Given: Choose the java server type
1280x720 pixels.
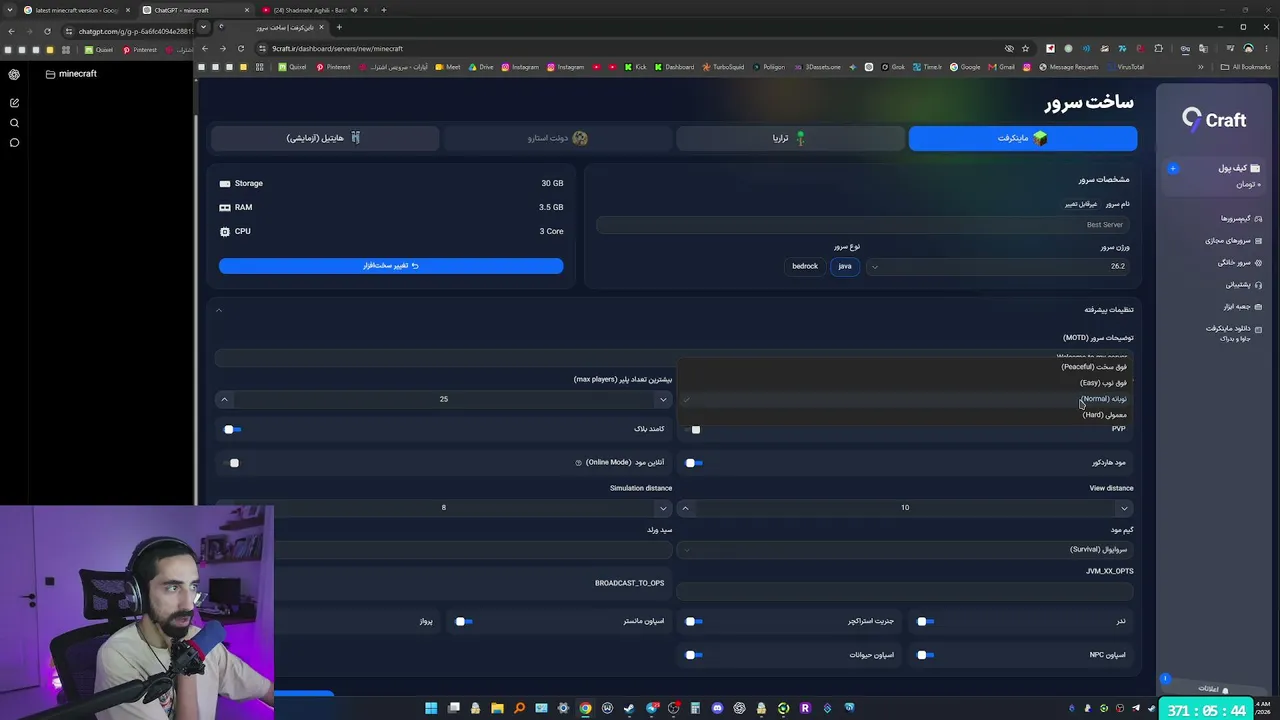Looking at the screenshot, I should [845, 266].
